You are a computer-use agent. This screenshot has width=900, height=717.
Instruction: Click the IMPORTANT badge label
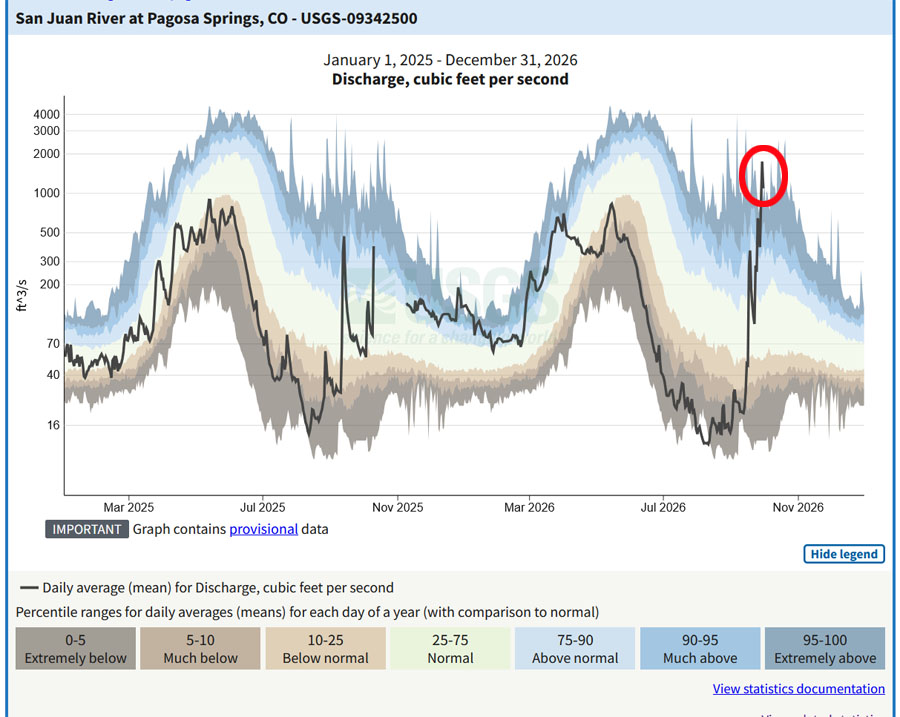tap(87, 529)
